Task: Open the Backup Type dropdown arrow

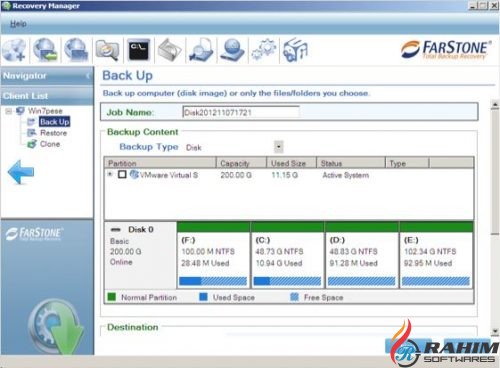Action: pyautogui.click(x=279, y=147)
